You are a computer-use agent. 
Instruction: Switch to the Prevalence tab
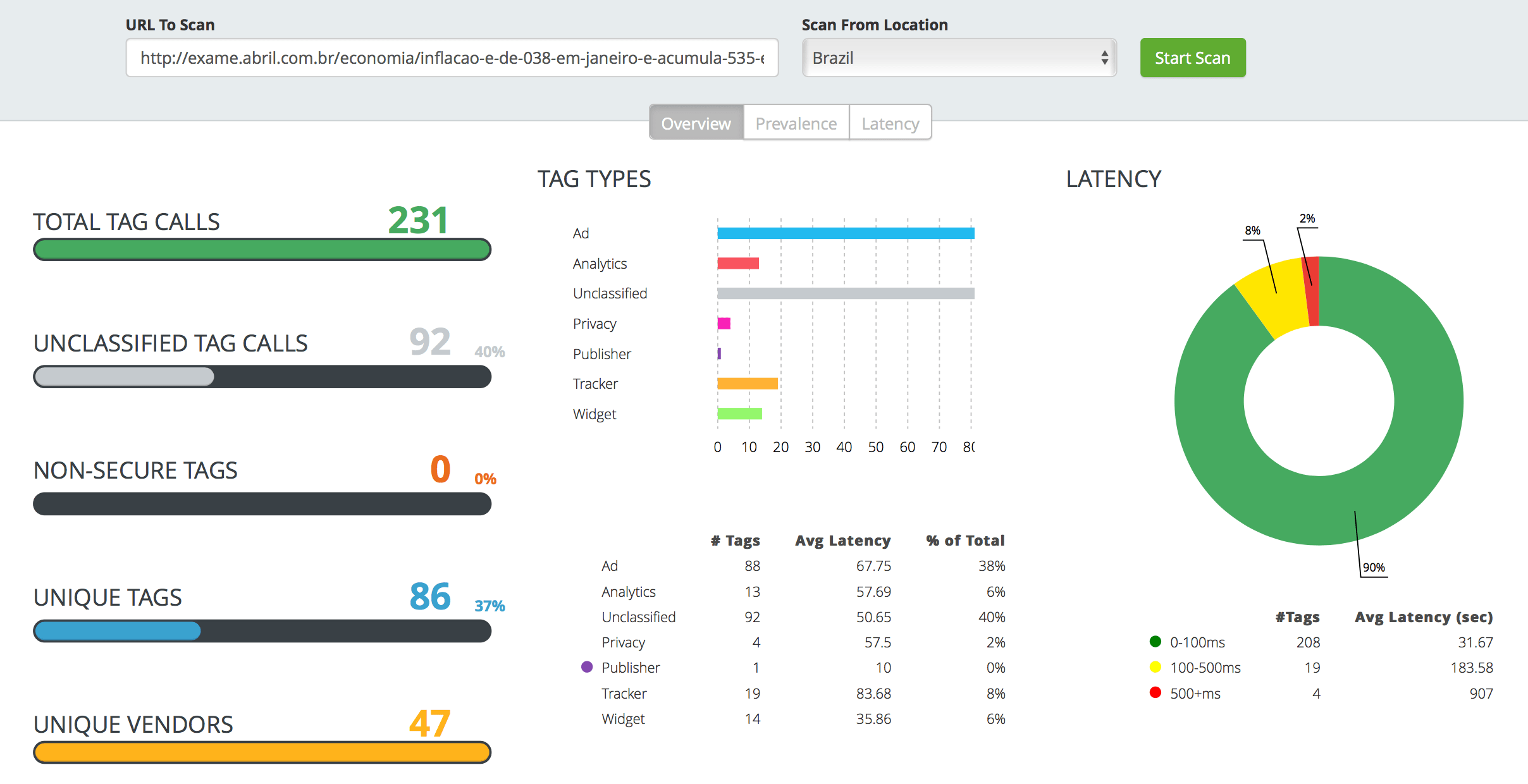tap(796, 123)
